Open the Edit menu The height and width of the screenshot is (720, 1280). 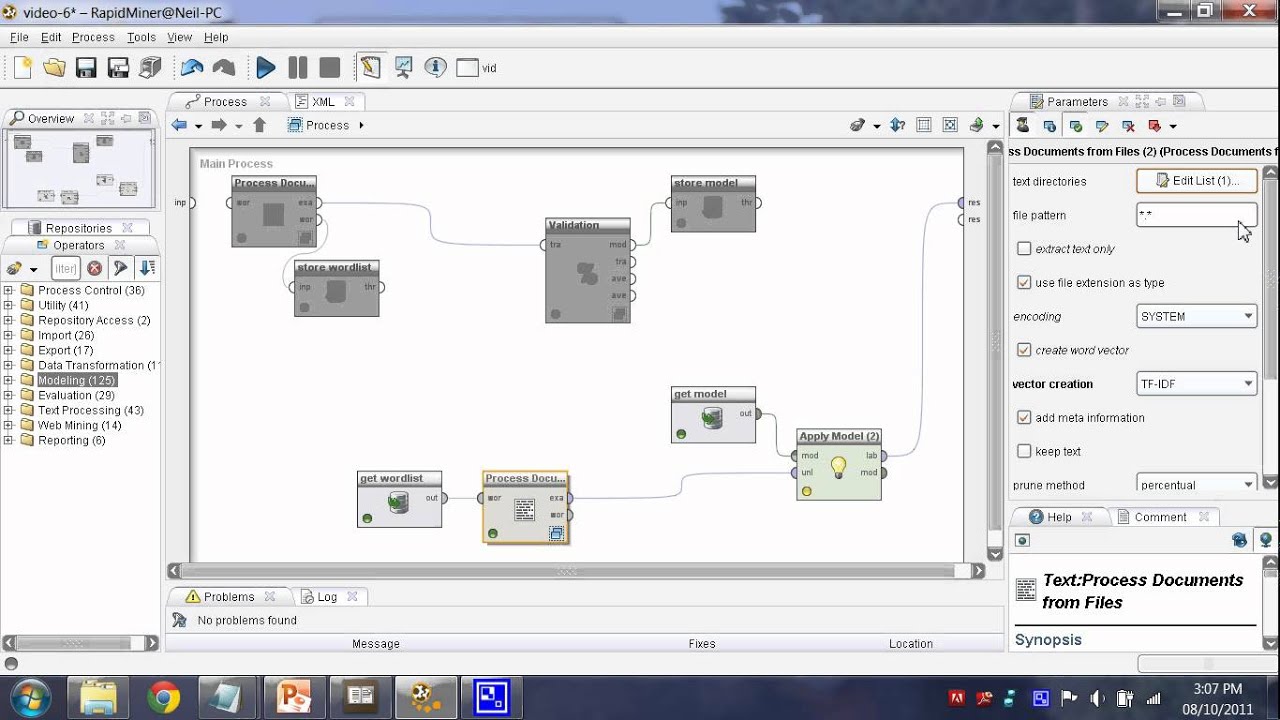tap(51, 37)
